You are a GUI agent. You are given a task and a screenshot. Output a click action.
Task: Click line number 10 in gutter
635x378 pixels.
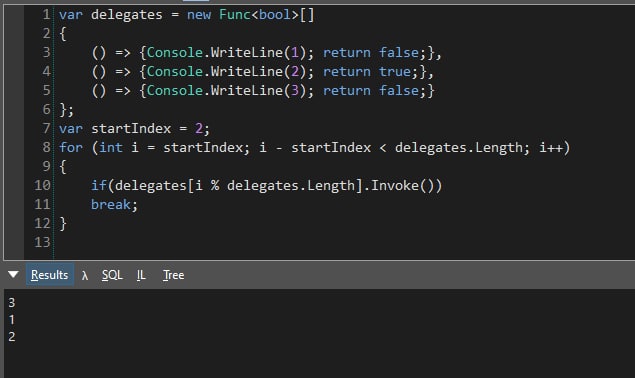click(x=42, y=185)
